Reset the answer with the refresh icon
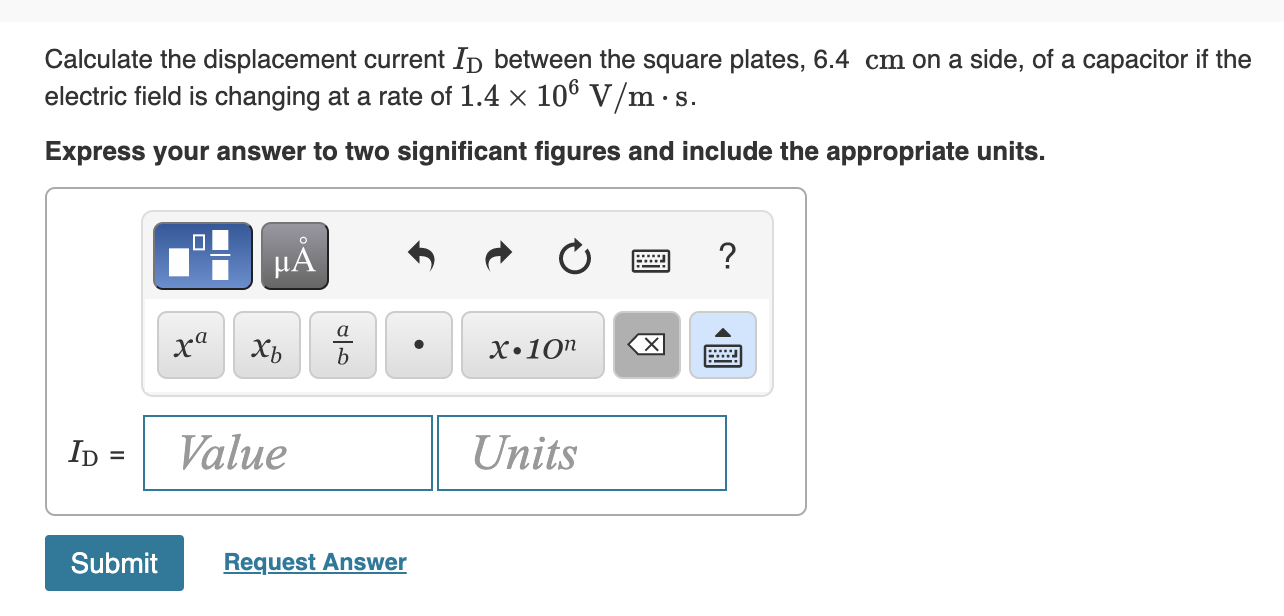The height and width of the screenshot is (616, 1284). pos(573,257)
